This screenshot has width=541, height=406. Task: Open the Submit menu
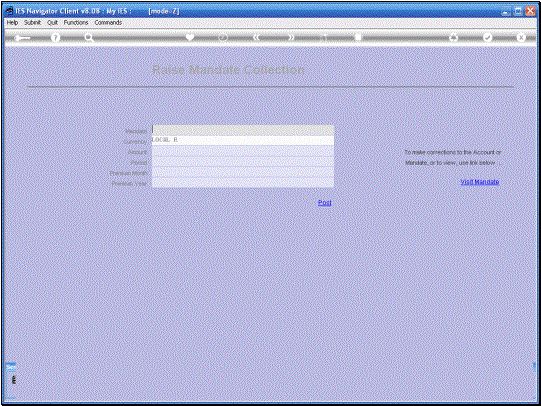pos(32,22)
